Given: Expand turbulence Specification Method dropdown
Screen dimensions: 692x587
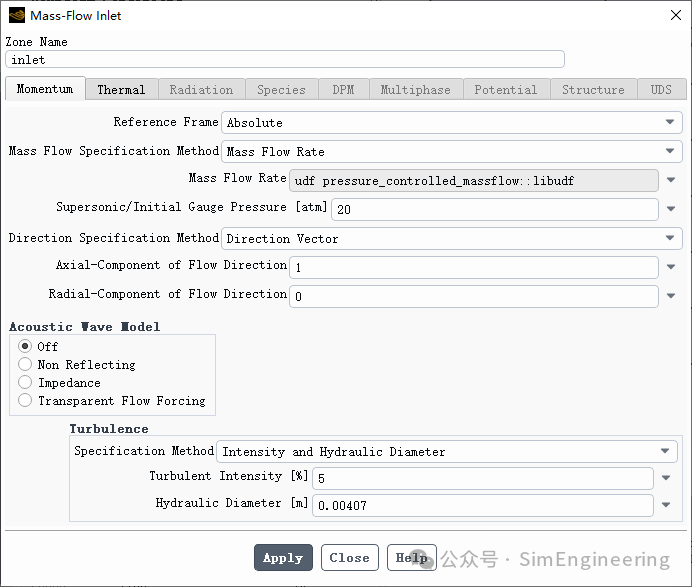Looking at the screenshot, I should pos(447,452).
